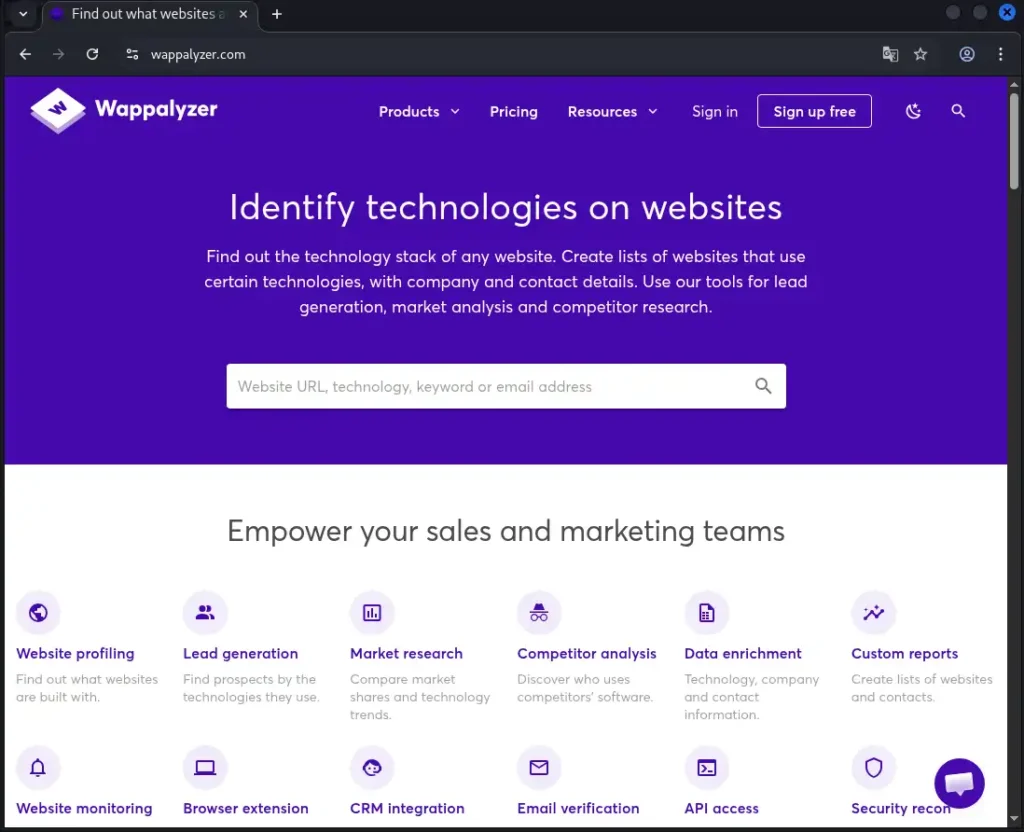This screenshot has height=832, width=1024.
Task: Click the Lead generation people icon
Action: tap(205, 612)
